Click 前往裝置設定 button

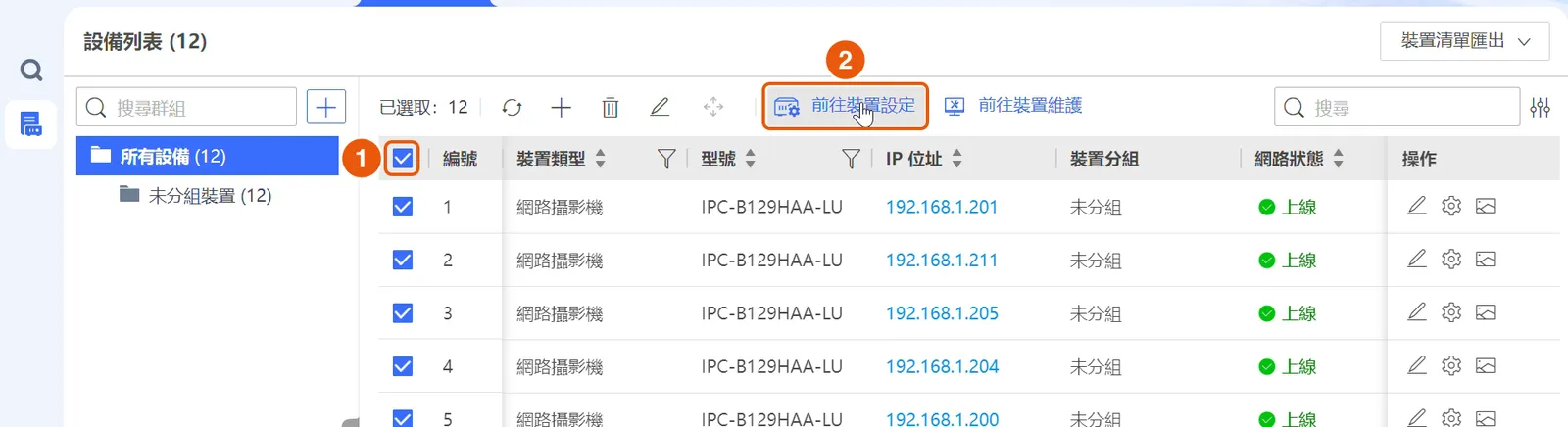[845, 106]
